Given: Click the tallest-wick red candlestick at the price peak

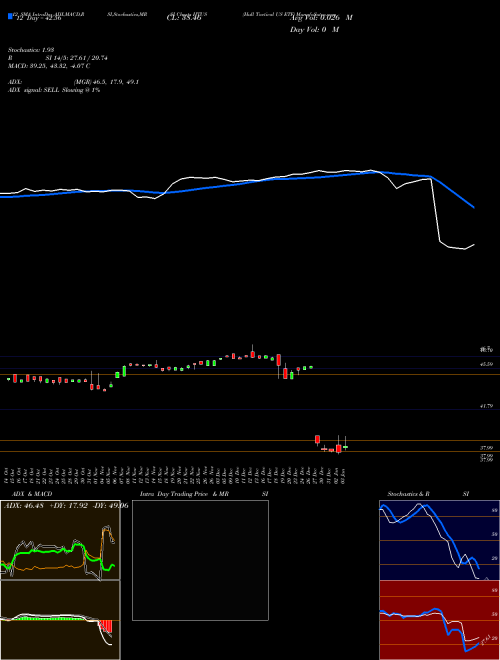Looking at the screenshot, I should pos(253,353).
